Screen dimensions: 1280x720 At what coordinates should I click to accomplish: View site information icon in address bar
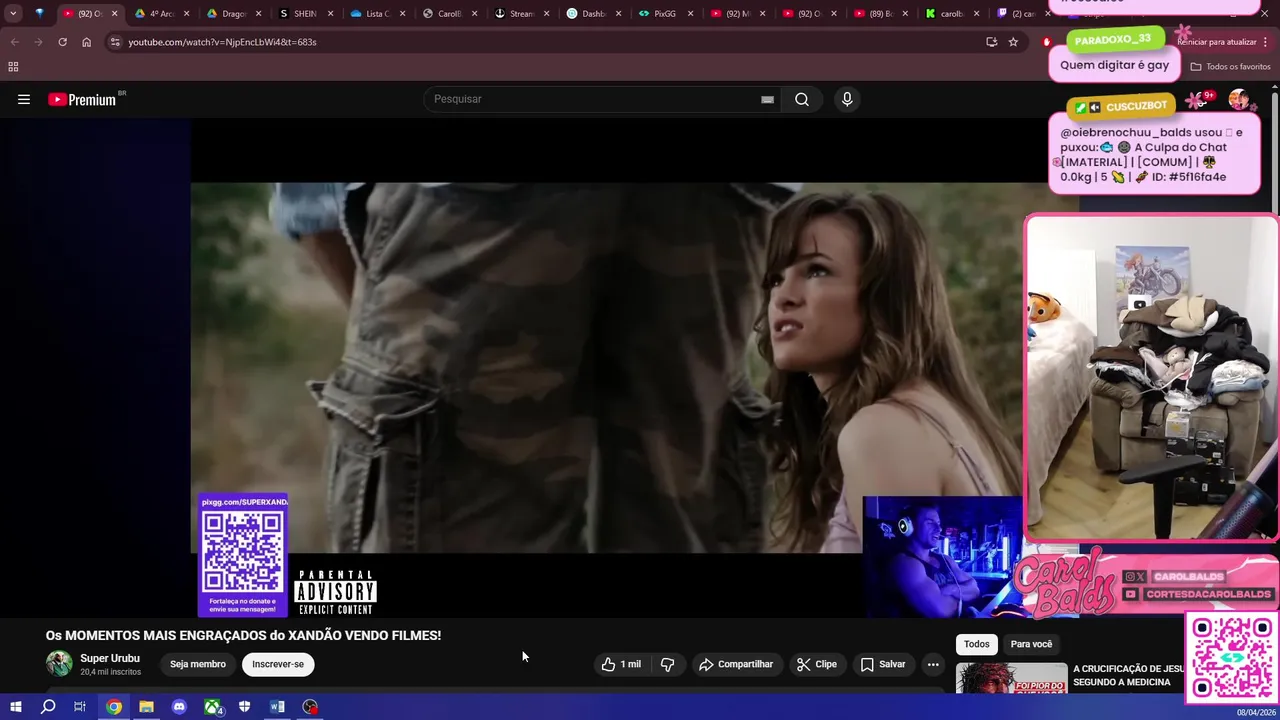115,42
